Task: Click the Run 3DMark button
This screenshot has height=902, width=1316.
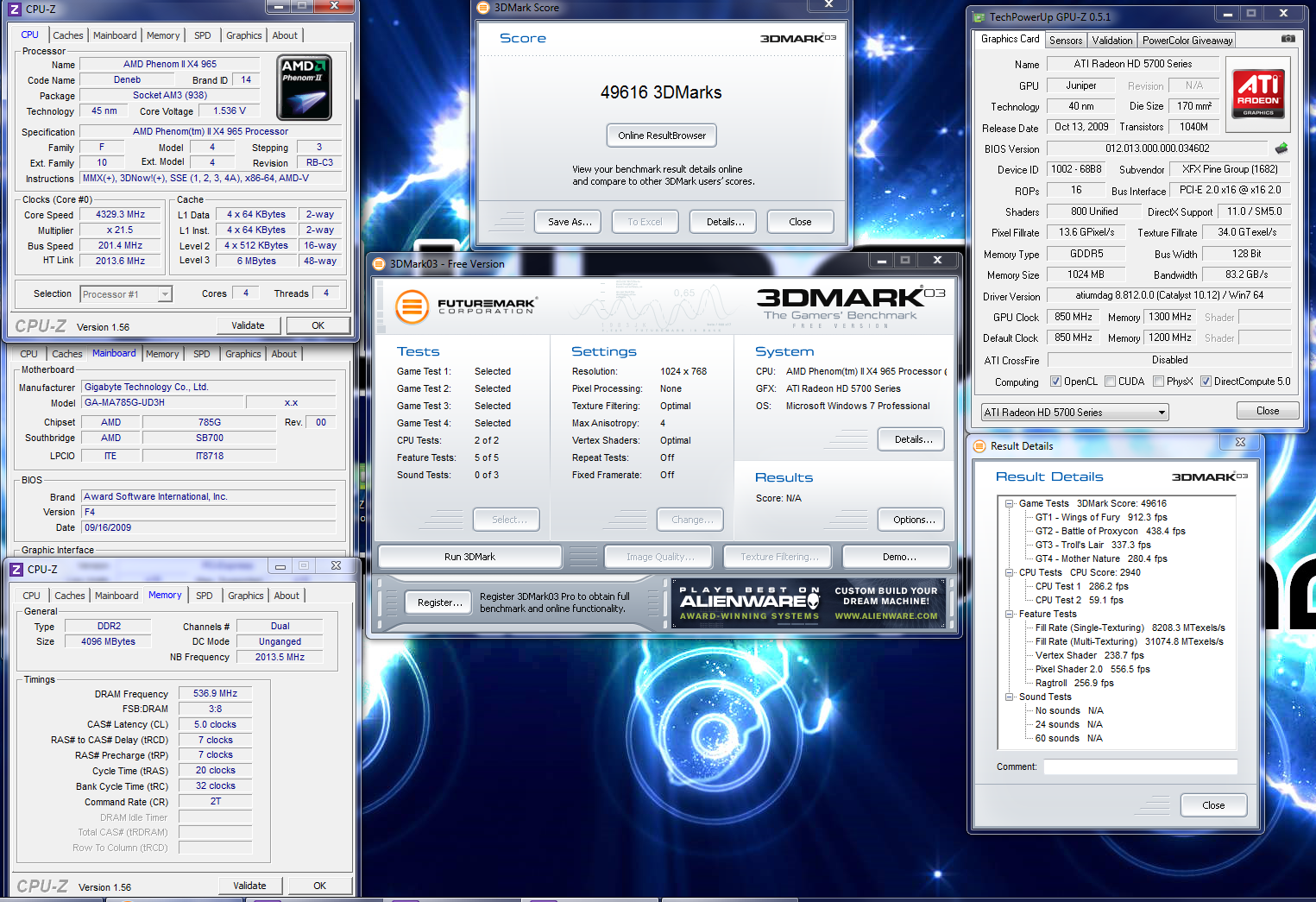Action: 469,557
